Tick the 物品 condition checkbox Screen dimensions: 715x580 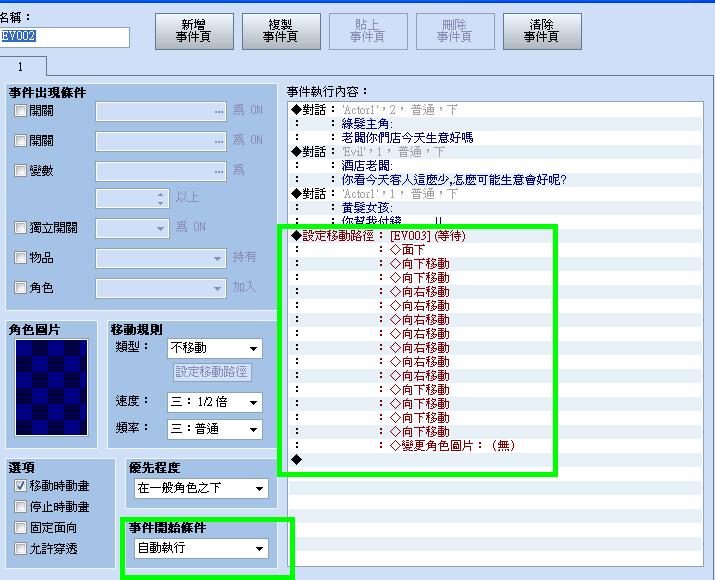point(20,258)
